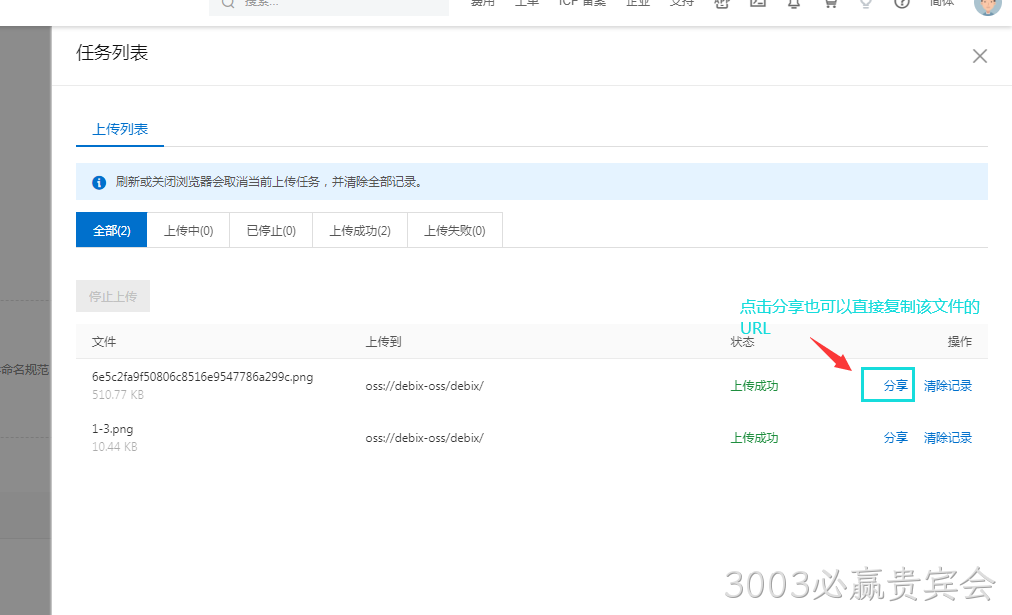Click the blue info icon in the notice banner
This screenshot has height=615, width=1012.
(99, 183)
